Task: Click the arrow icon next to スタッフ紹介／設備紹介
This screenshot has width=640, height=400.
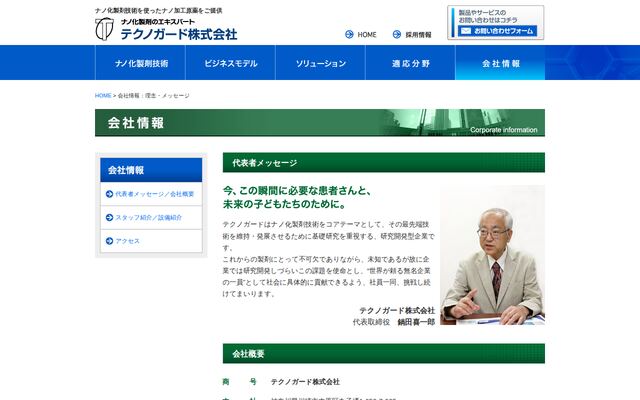Action: 109,218
